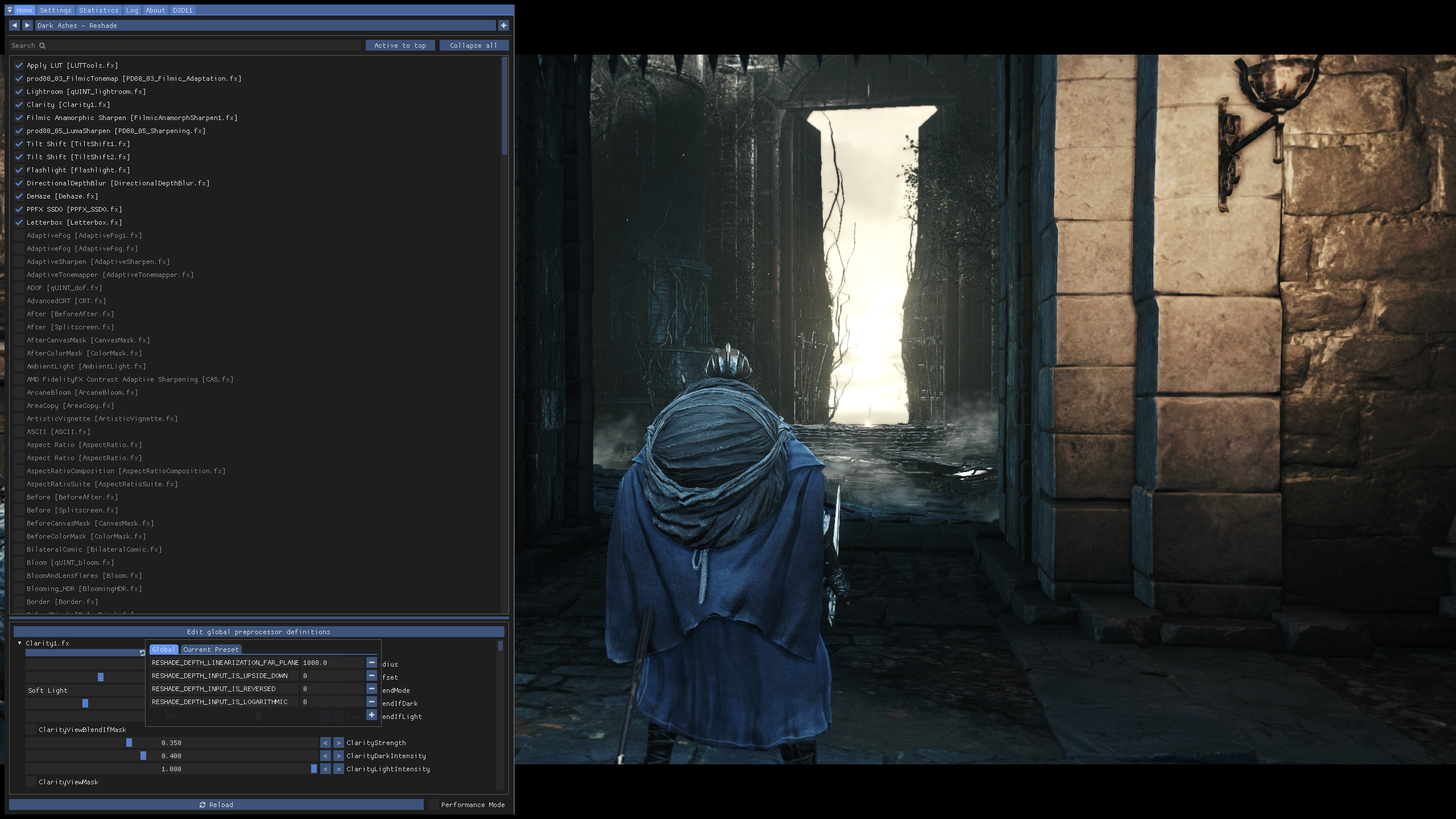
Task: Toggle the Performance Mode checkbox
Action: [433, 805]
